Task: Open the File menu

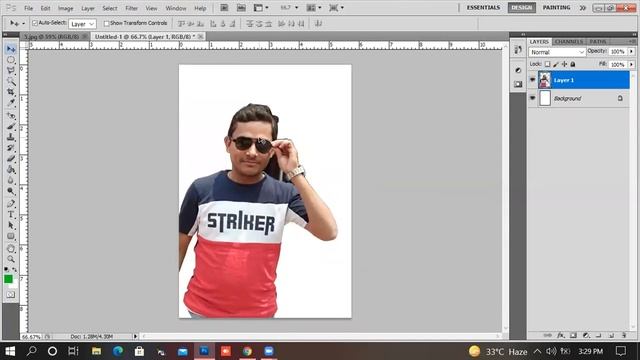Action: tap(29, 8)
